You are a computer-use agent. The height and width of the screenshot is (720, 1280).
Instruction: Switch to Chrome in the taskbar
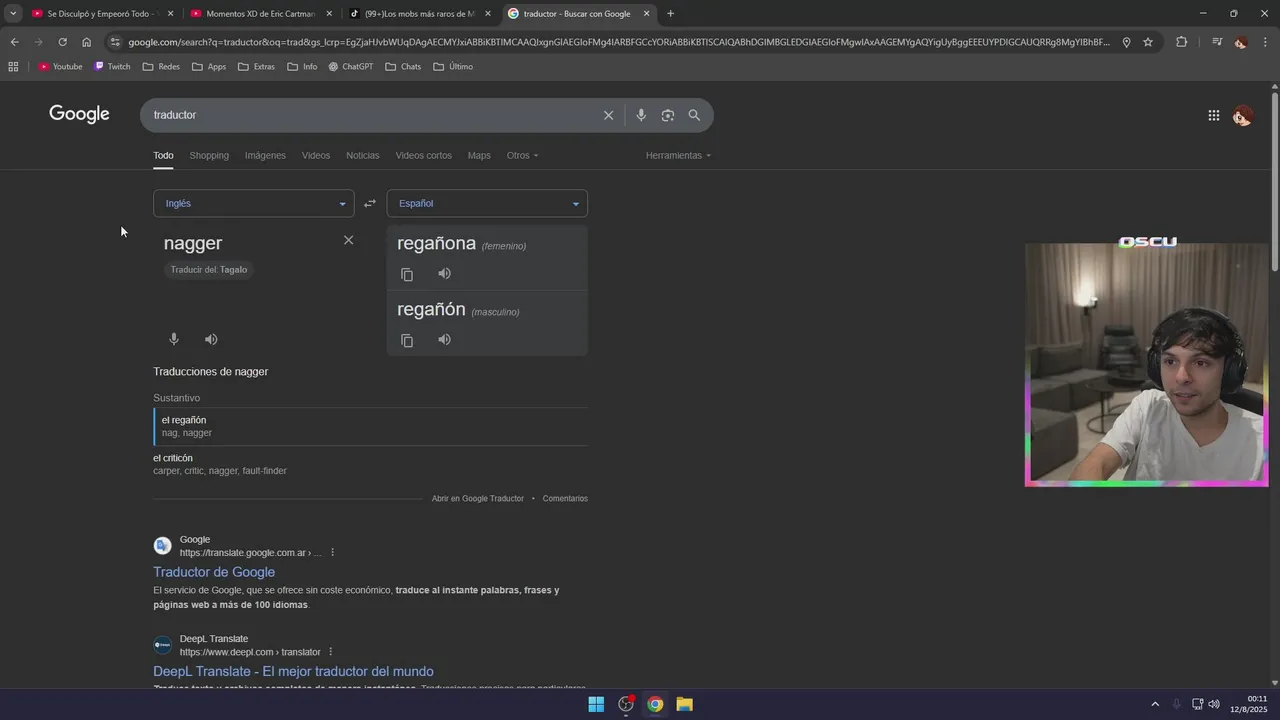point(655,704)
